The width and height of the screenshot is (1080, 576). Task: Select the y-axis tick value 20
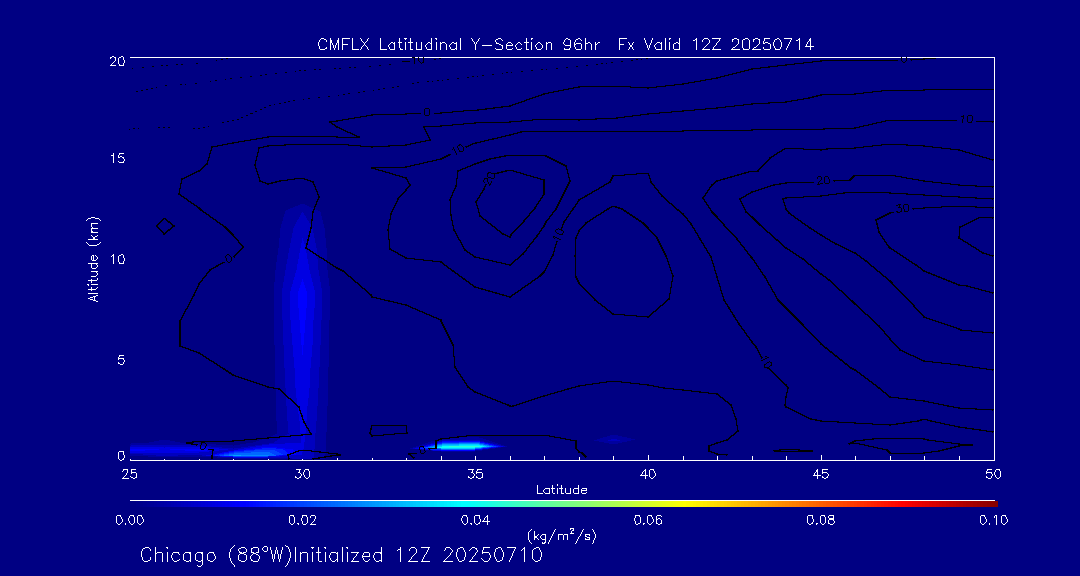(x=117, y=60)
